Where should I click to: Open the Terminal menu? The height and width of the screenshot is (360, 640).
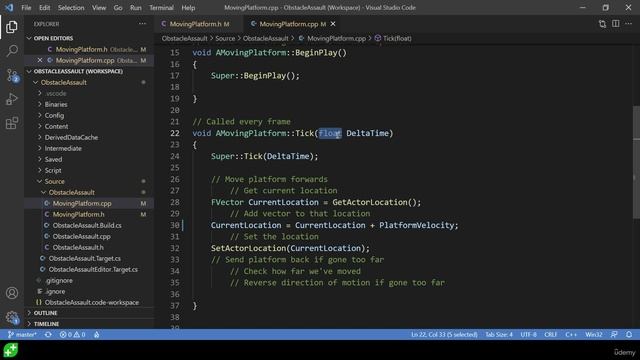(161, 8)
